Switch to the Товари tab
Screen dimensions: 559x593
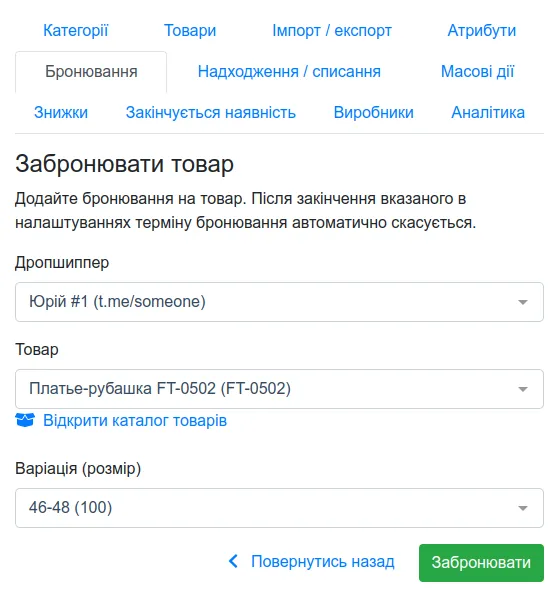pos(190,31)
